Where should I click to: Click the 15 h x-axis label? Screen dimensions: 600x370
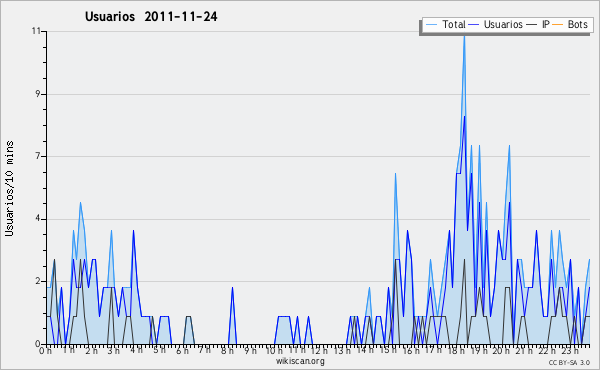coord(388,350)
